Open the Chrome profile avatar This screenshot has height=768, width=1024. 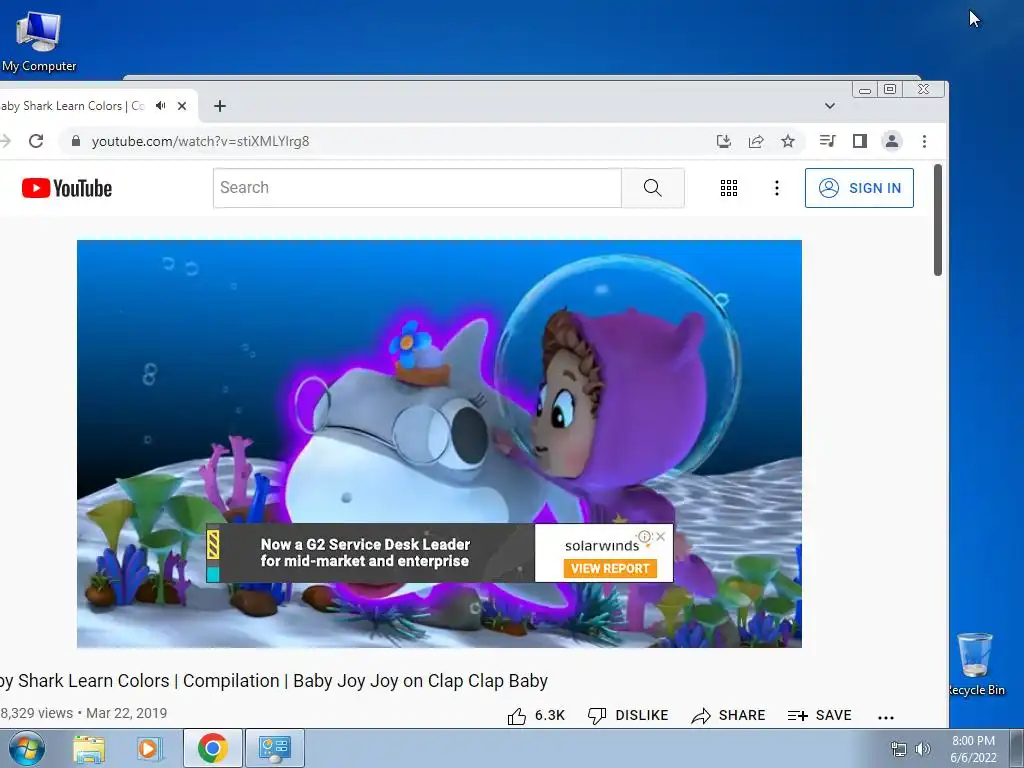[x=891, y=141]
